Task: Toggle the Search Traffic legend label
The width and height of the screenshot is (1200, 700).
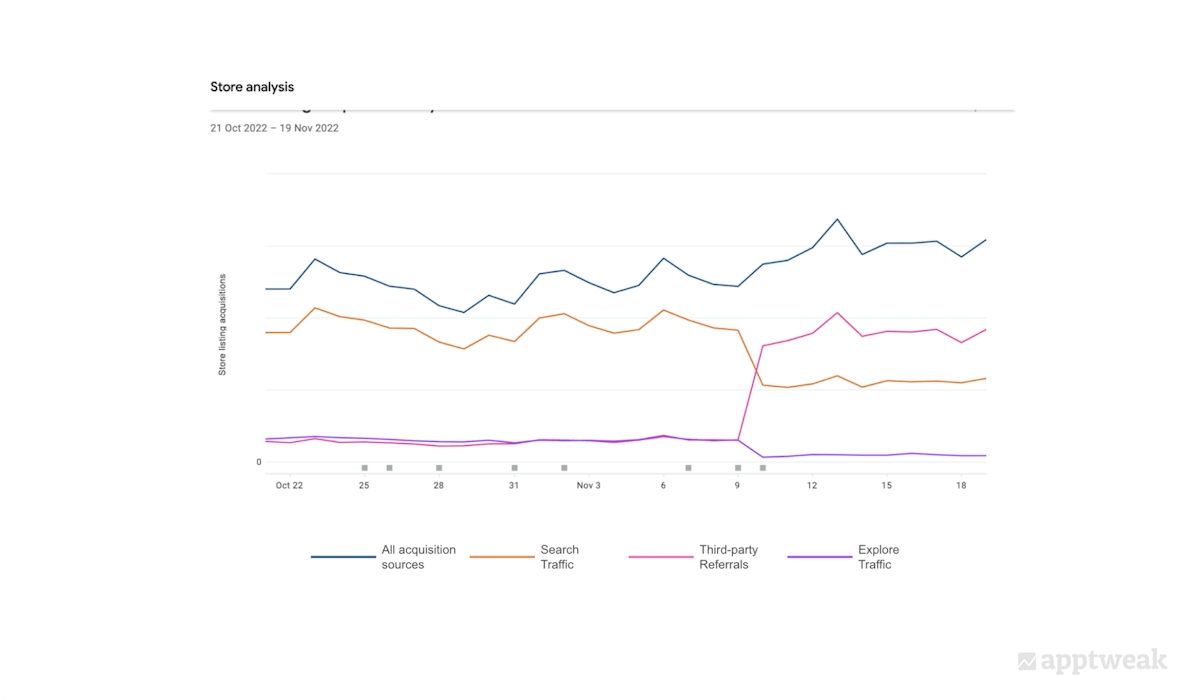Action: 559,557
